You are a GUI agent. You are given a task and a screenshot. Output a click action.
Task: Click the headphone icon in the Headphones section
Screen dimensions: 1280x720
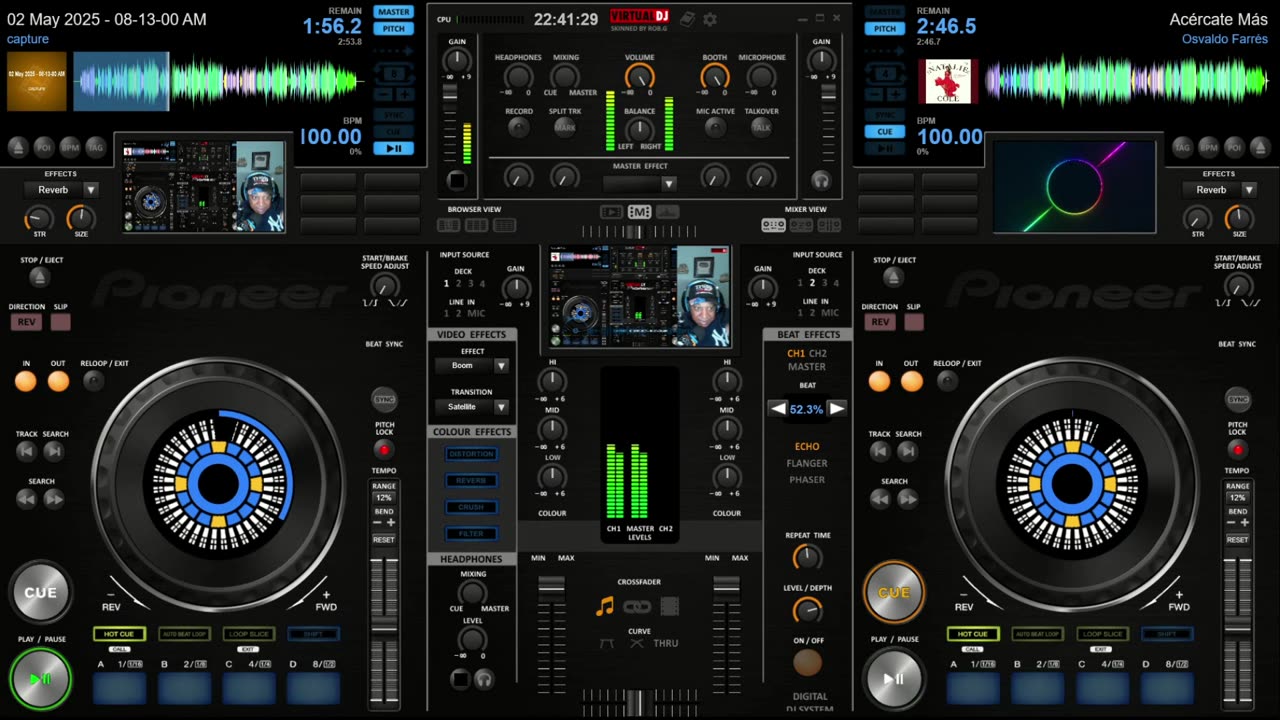click(x=485, y=680)
